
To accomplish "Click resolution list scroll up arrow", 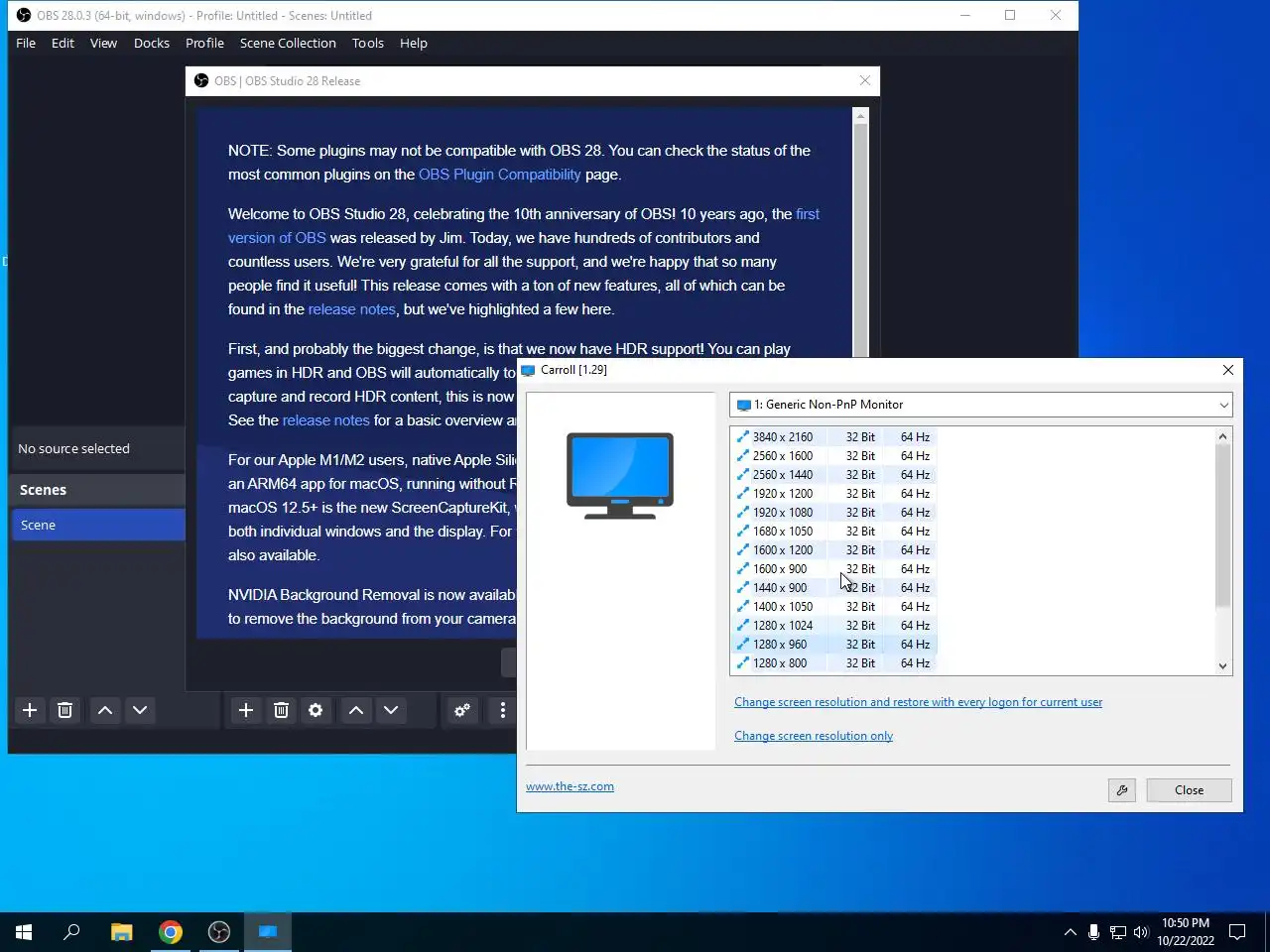I will [x=1222, y=436].
